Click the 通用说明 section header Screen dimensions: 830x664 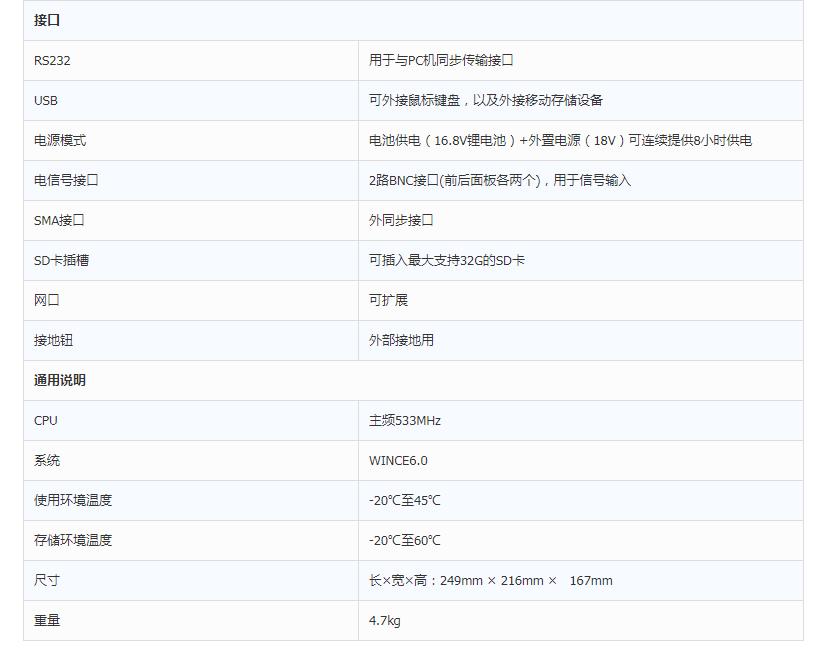(60, 380)
